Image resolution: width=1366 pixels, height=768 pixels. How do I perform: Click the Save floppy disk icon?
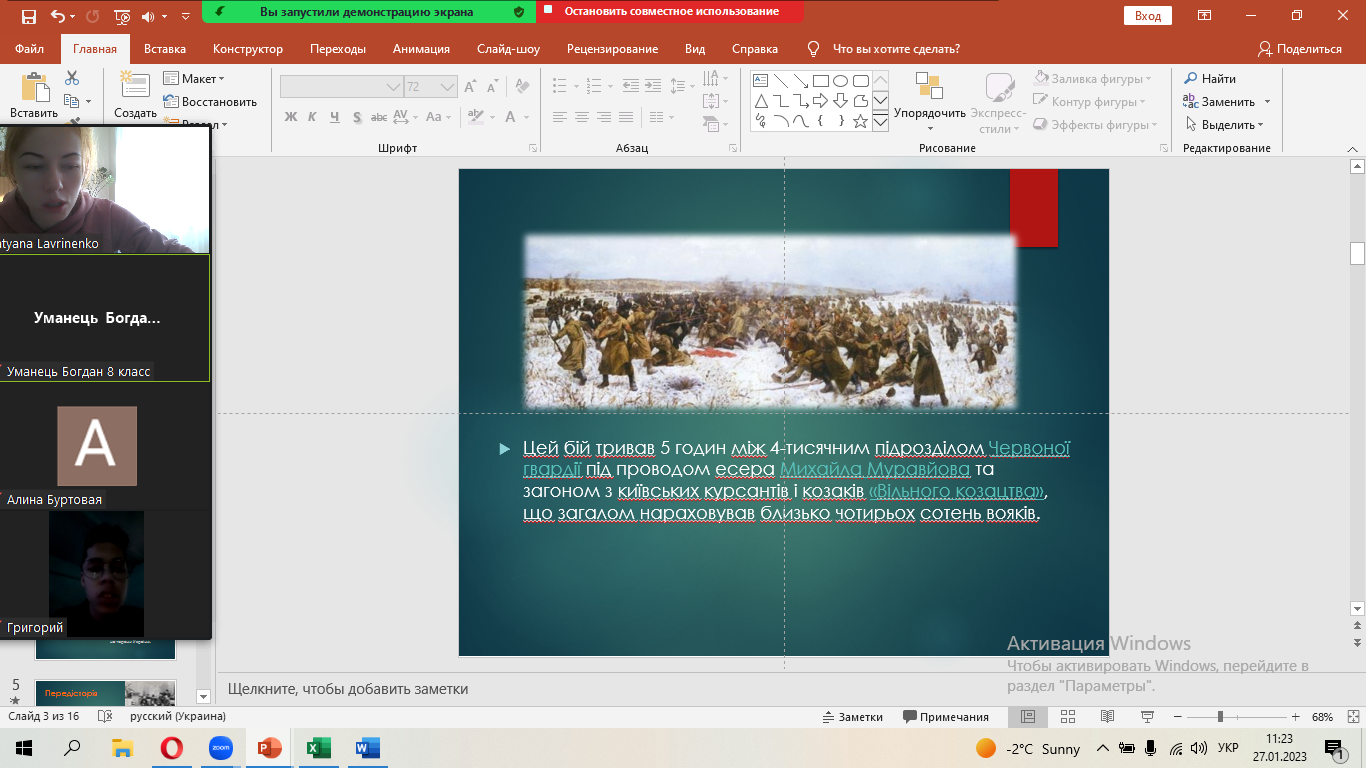(28, 17)
